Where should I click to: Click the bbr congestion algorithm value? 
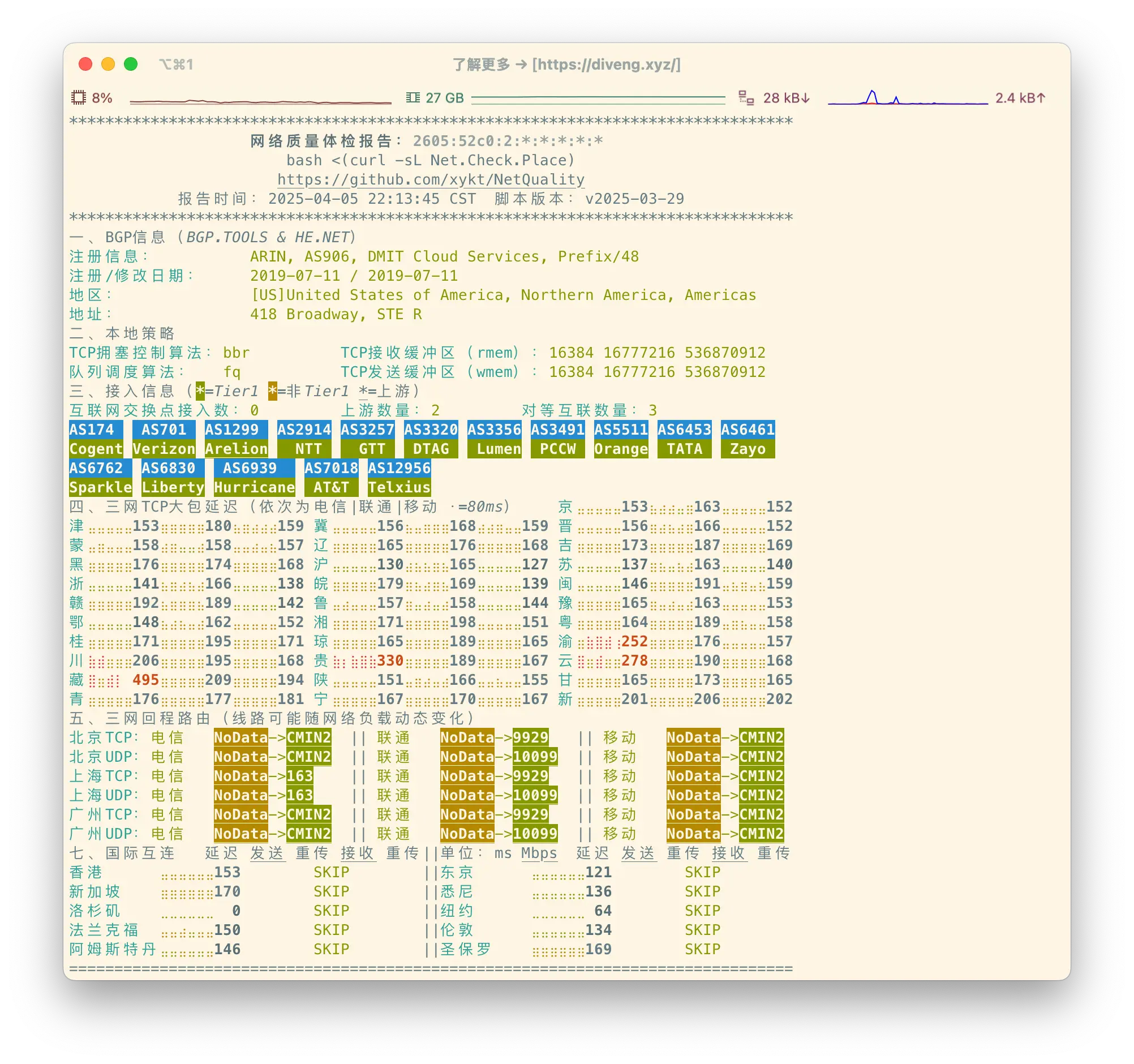pos(236,353)
